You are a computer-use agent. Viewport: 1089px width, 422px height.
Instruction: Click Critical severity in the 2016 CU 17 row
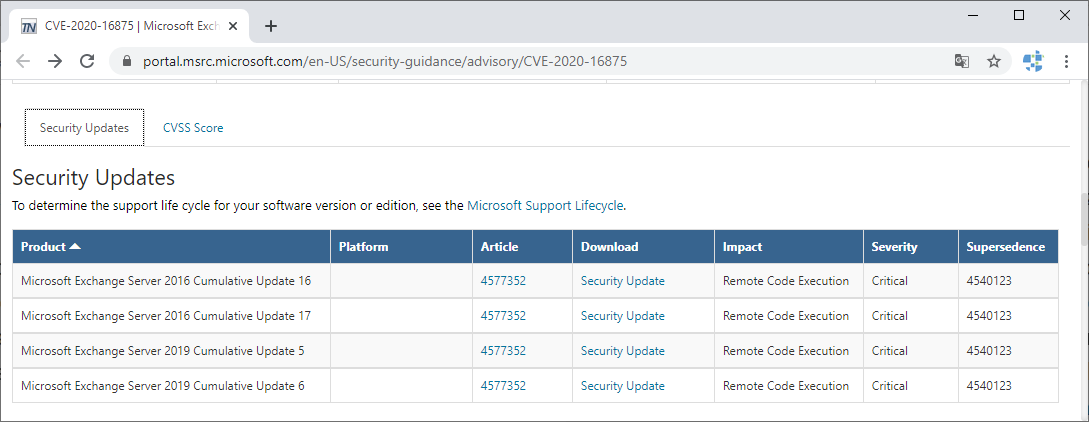coord(890,316)
